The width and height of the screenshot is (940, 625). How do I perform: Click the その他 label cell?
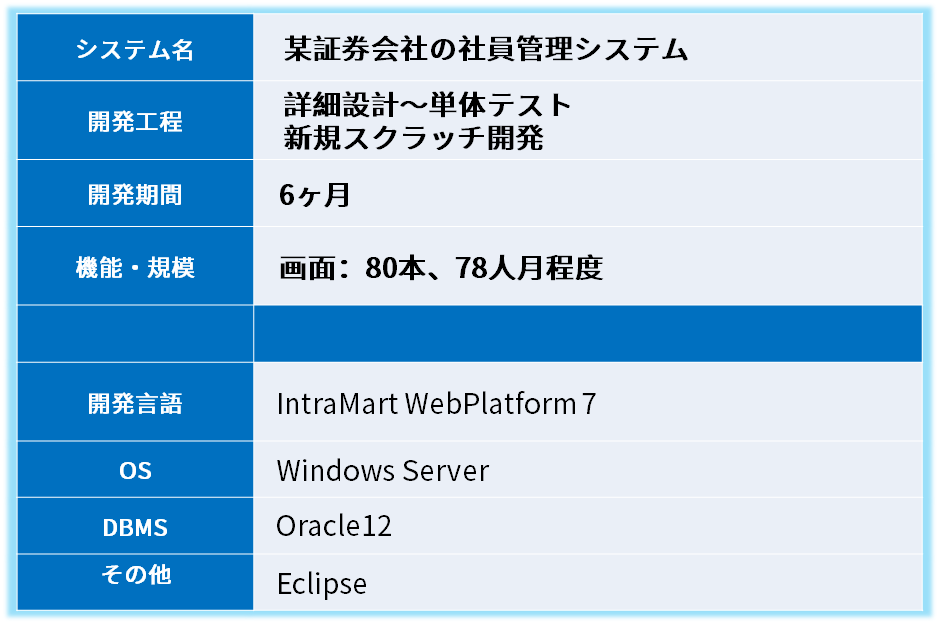[x=135, y=575]
